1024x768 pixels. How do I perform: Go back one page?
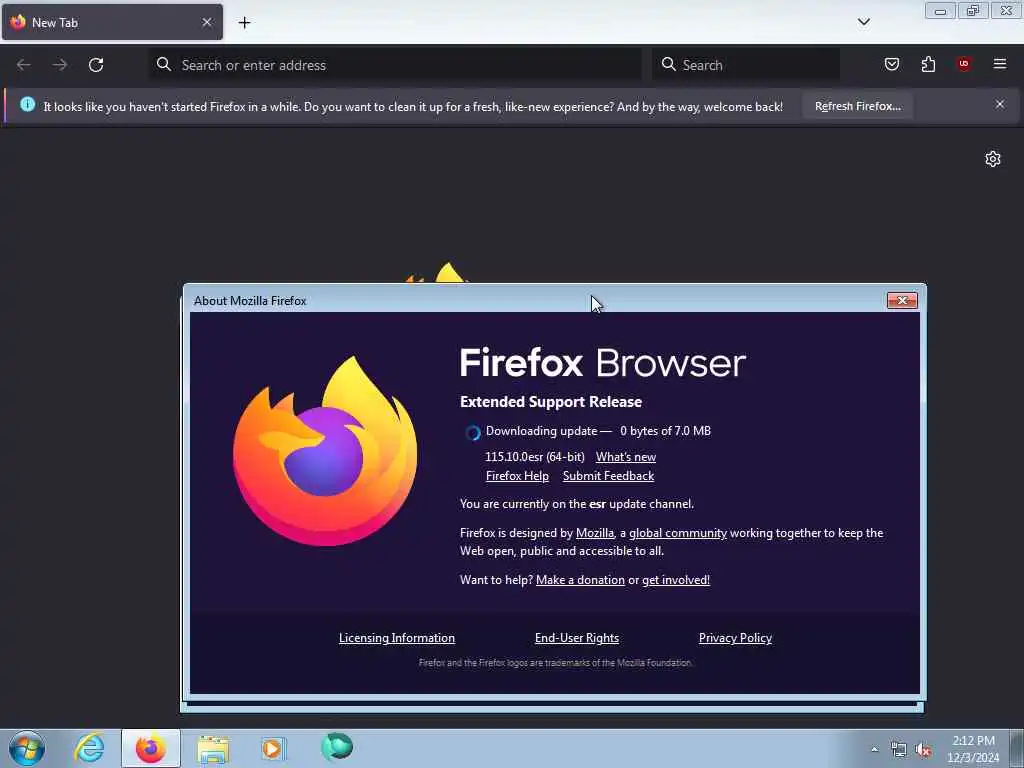[x=24, y=65]
